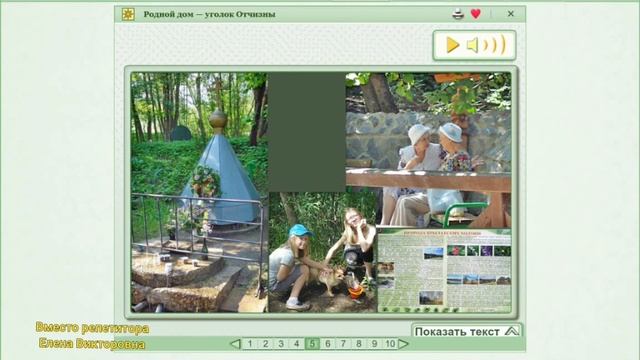Click the green information board image
Screen dimensions: 640x360
tap(444, 271)
